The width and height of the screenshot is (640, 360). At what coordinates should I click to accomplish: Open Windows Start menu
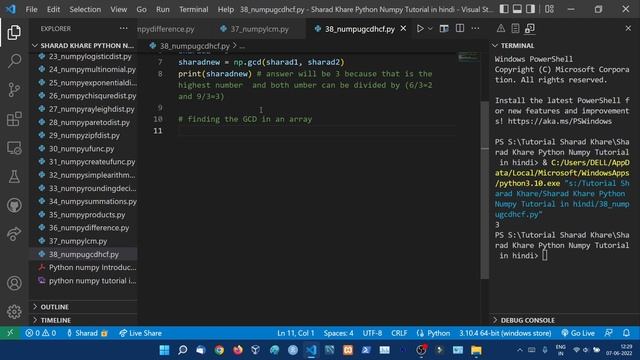(x=164, y=350)
